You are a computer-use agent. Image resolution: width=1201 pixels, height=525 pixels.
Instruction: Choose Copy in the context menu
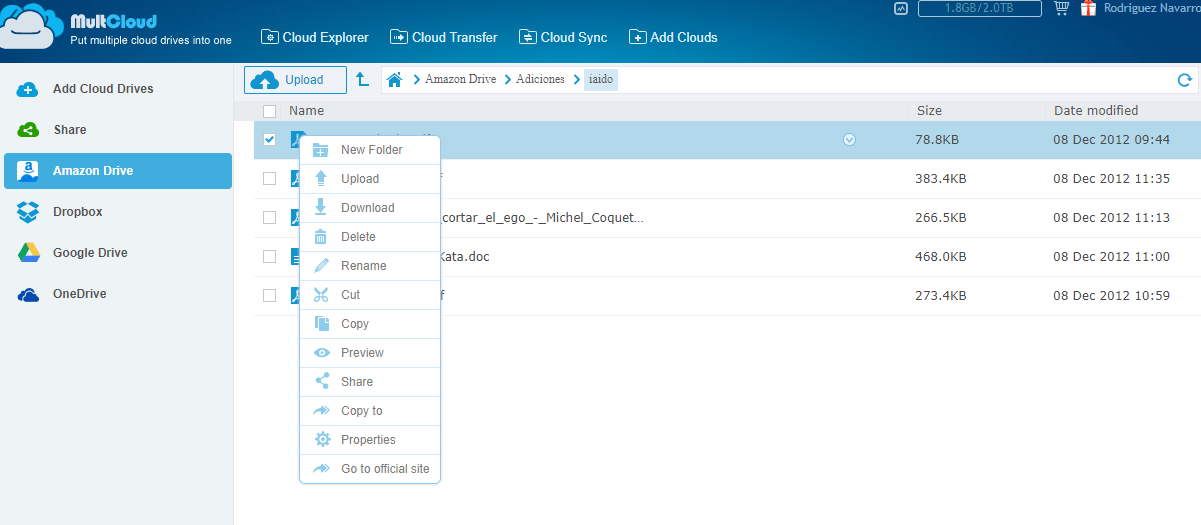[370, 324]
